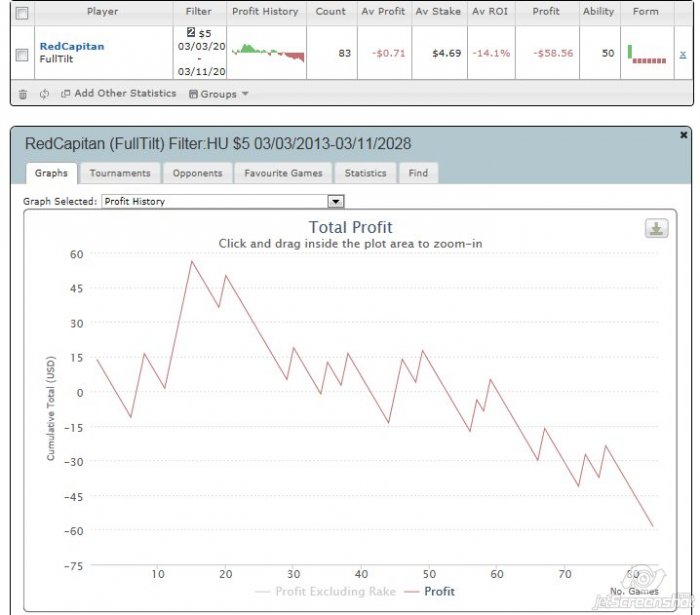Click the -$58.56 profit value
The image size is (700, 615).
point(553,53)
